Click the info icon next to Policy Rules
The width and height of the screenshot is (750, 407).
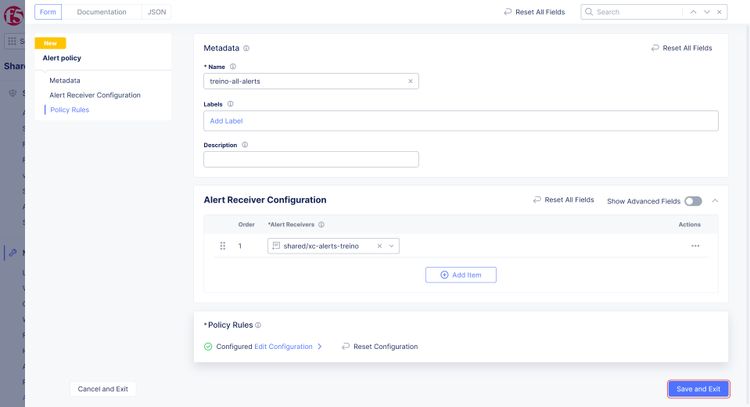tap(258, 325)
